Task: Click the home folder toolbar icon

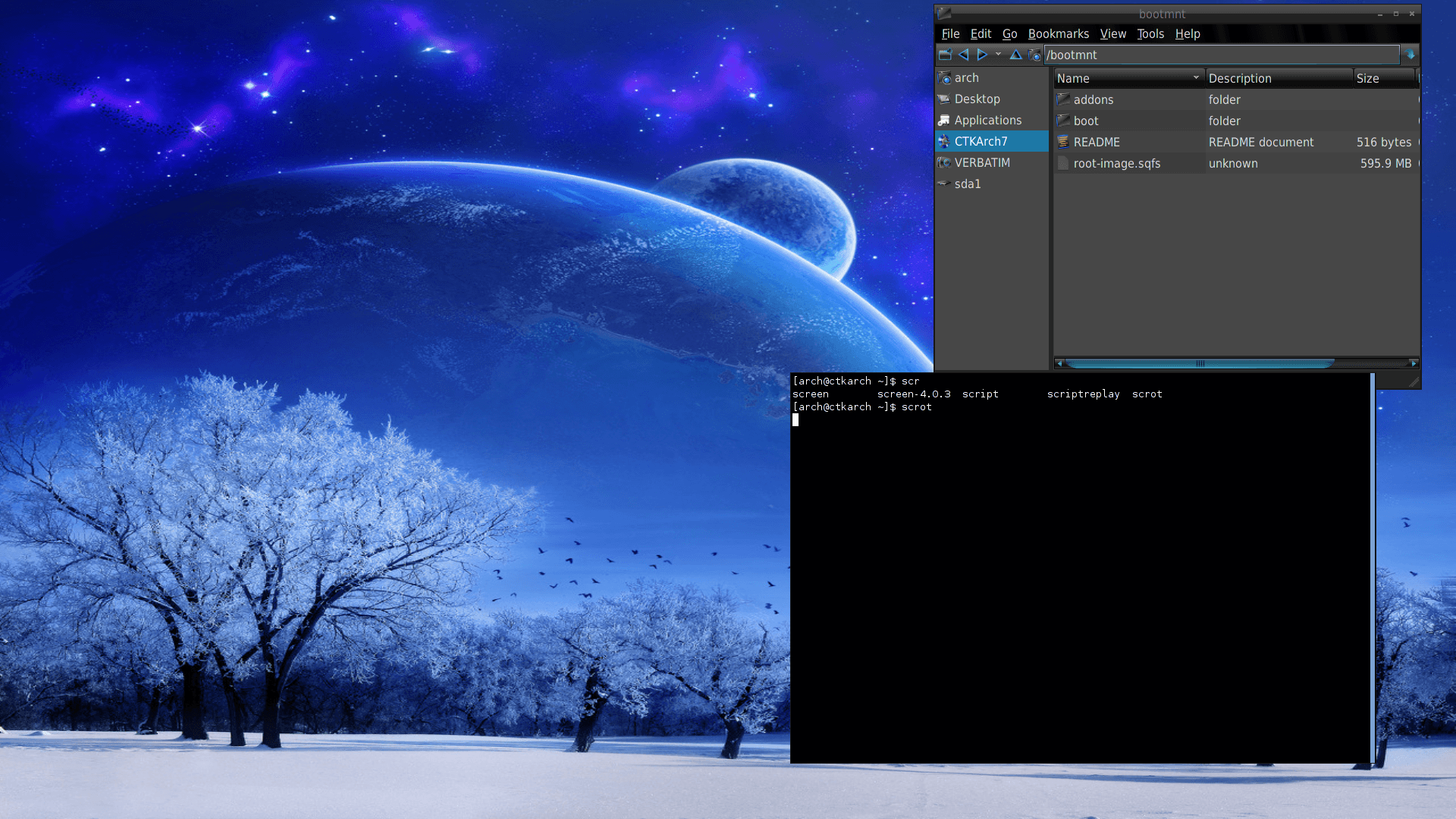Action: click(1034, 55)
